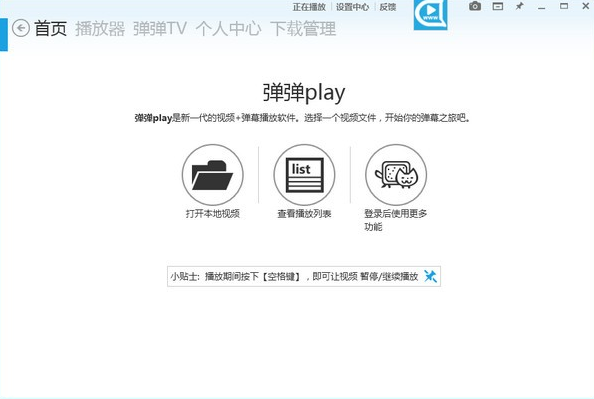
Task: Open the playlist list icon
Action: click(x=304, y=175)
